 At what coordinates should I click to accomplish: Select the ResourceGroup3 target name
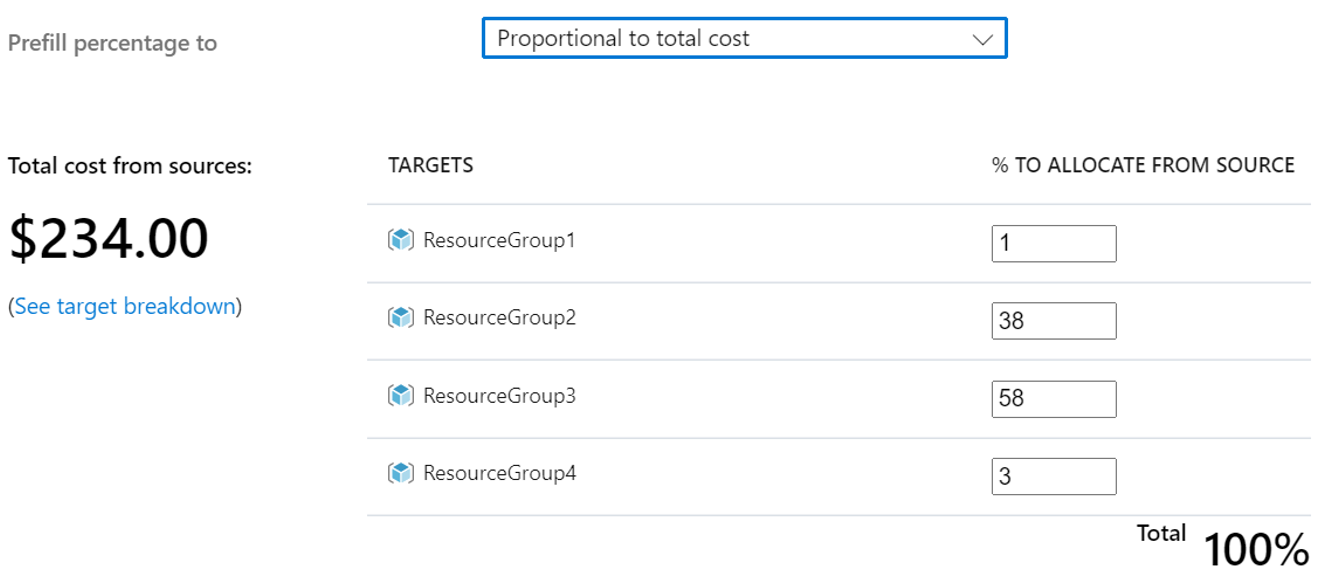(x=499, y=396)
